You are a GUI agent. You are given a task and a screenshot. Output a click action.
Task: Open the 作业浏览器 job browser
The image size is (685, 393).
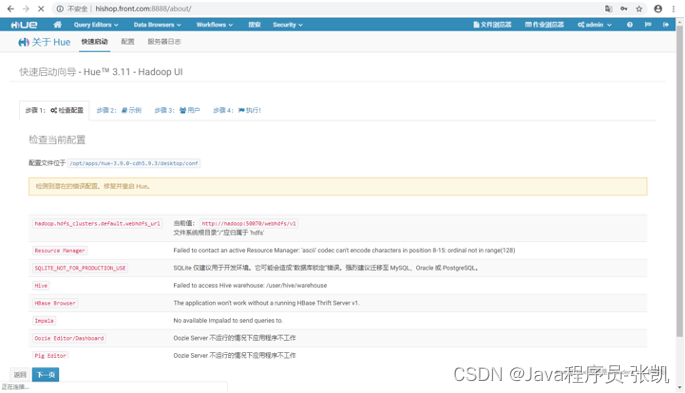pos(544,25)
